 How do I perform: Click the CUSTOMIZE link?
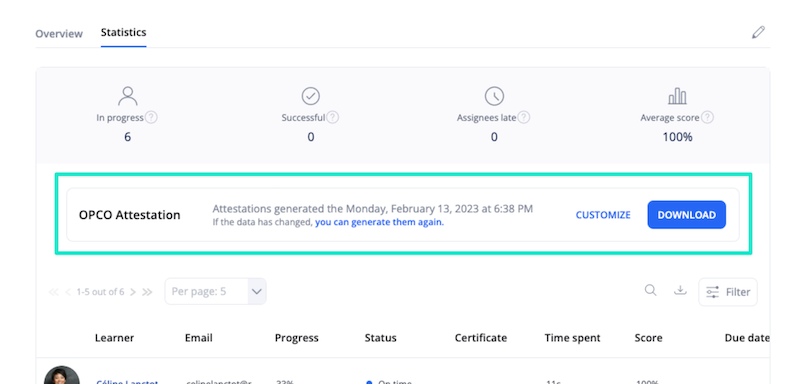[603, 215]
